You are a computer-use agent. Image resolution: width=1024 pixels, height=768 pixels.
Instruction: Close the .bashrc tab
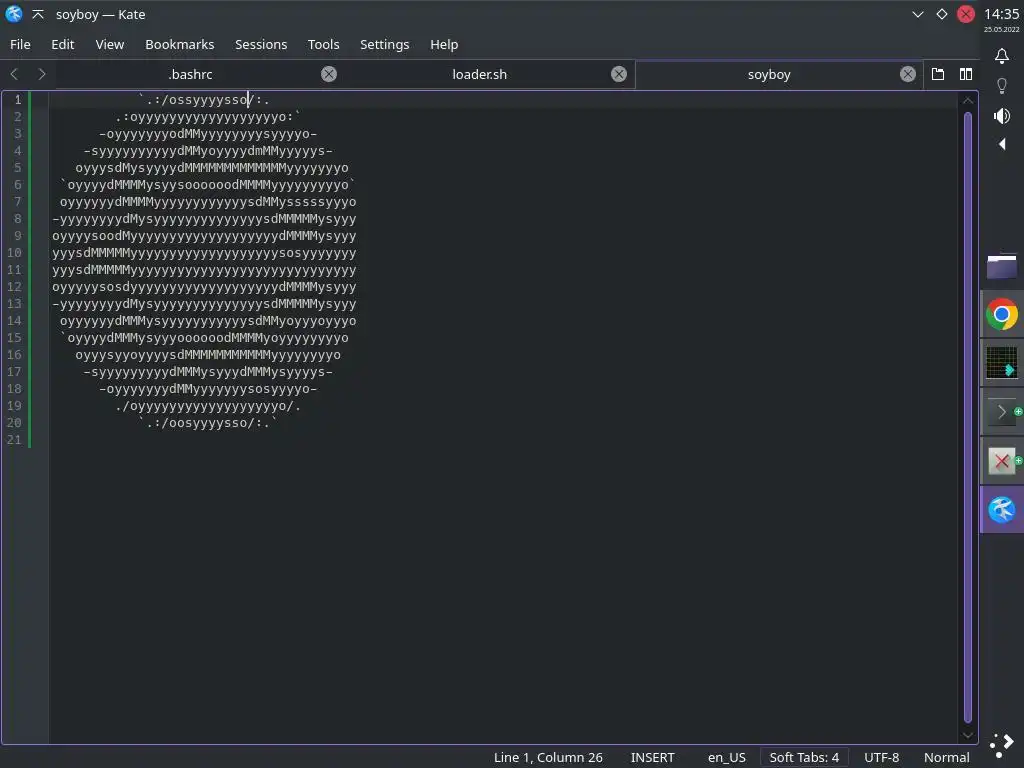tap(329, 74)
